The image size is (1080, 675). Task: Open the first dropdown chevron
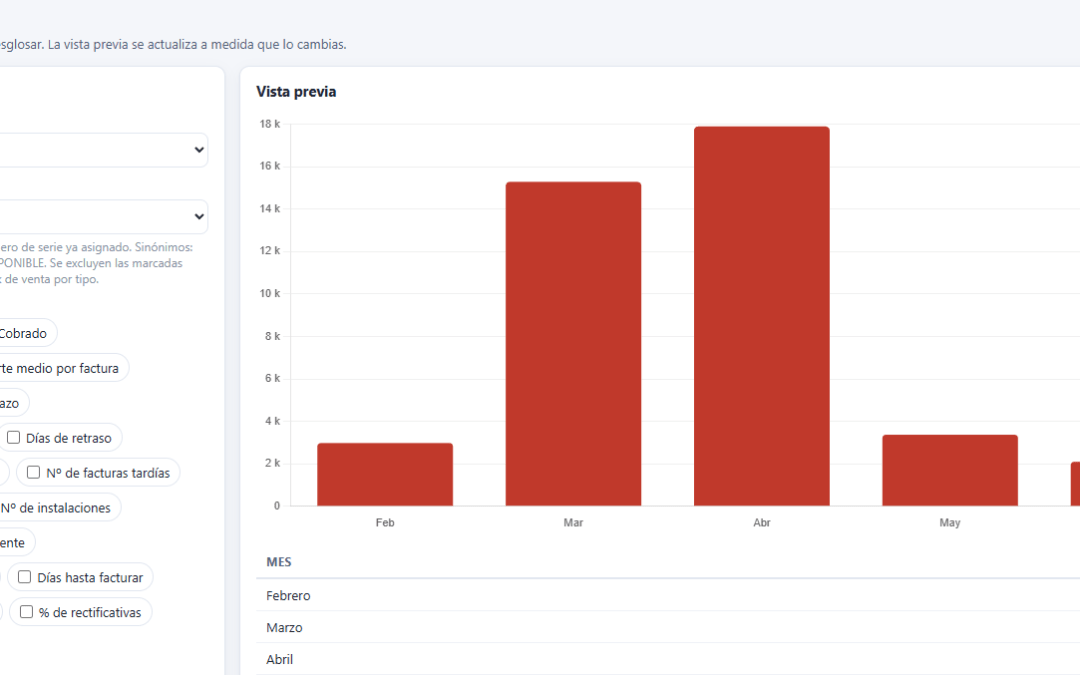(199, 150)
